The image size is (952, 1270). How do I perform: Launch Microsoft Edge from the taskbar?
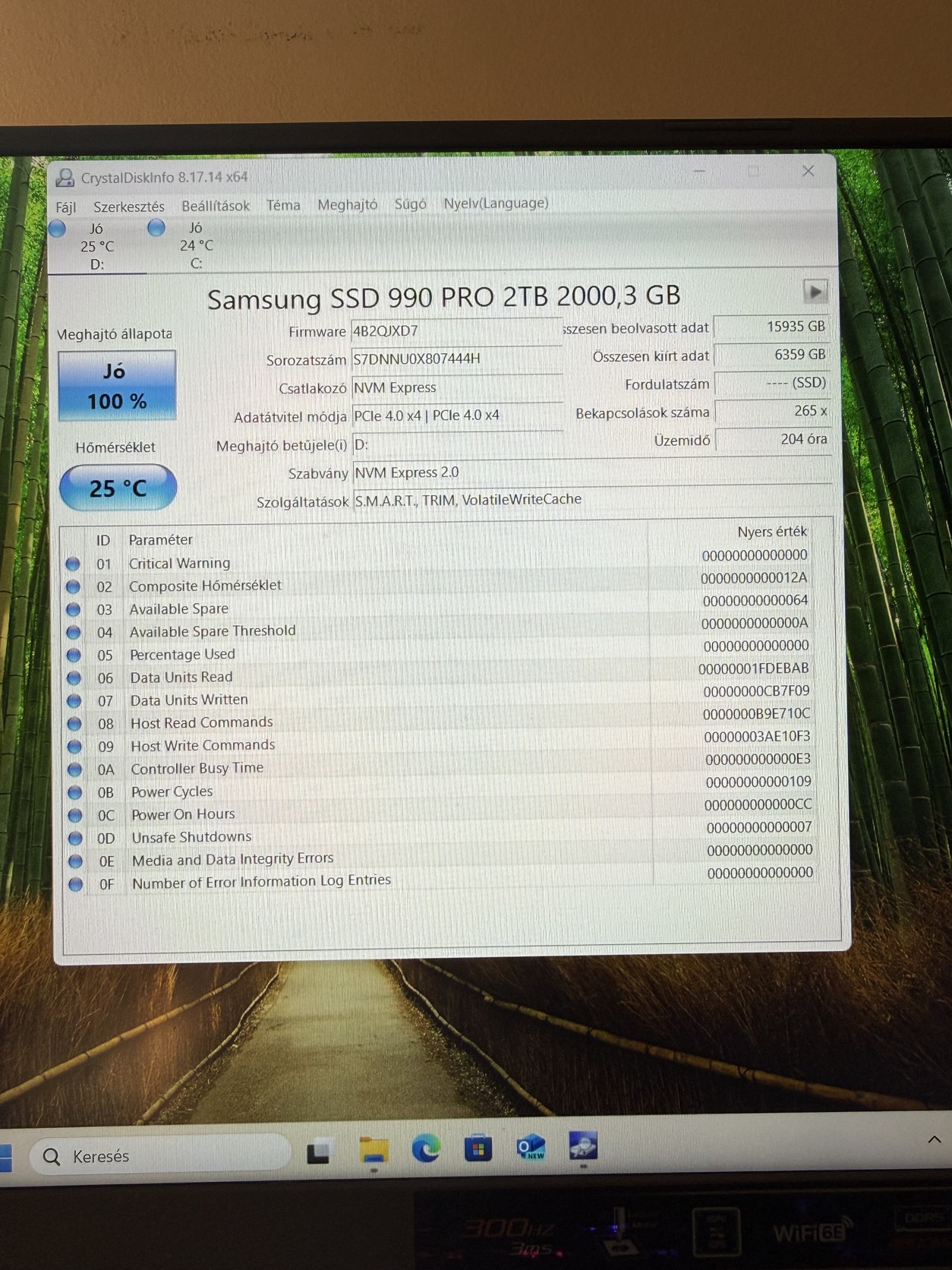coord(426,1148)
